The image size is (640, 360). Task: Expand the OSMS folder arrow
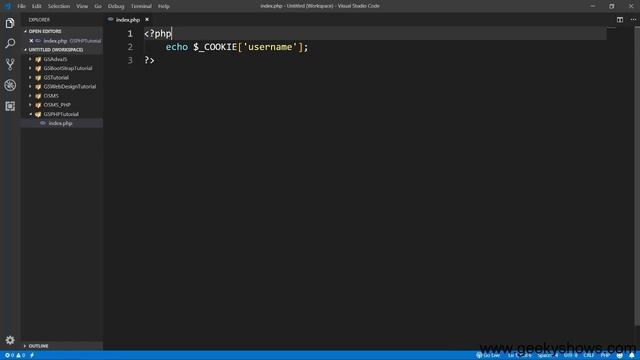tap(30, 96)
